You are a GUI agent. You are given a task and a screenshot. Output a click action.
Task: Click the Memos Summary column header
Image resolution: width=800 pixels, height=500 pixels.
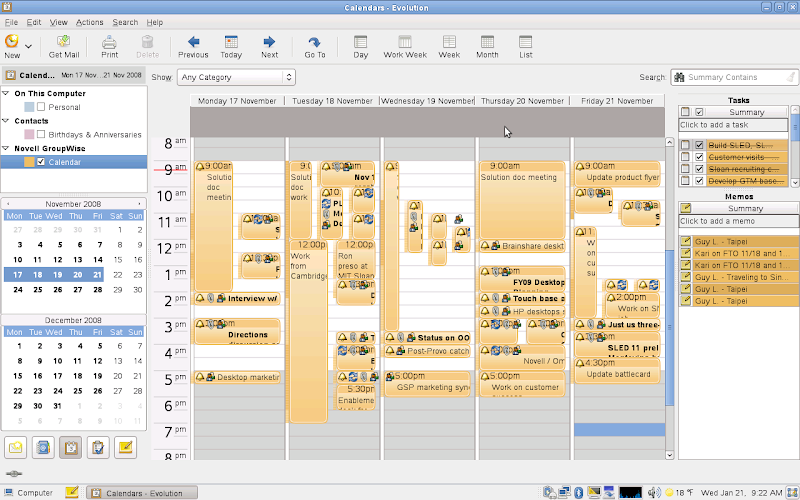[x=745, y=208]
